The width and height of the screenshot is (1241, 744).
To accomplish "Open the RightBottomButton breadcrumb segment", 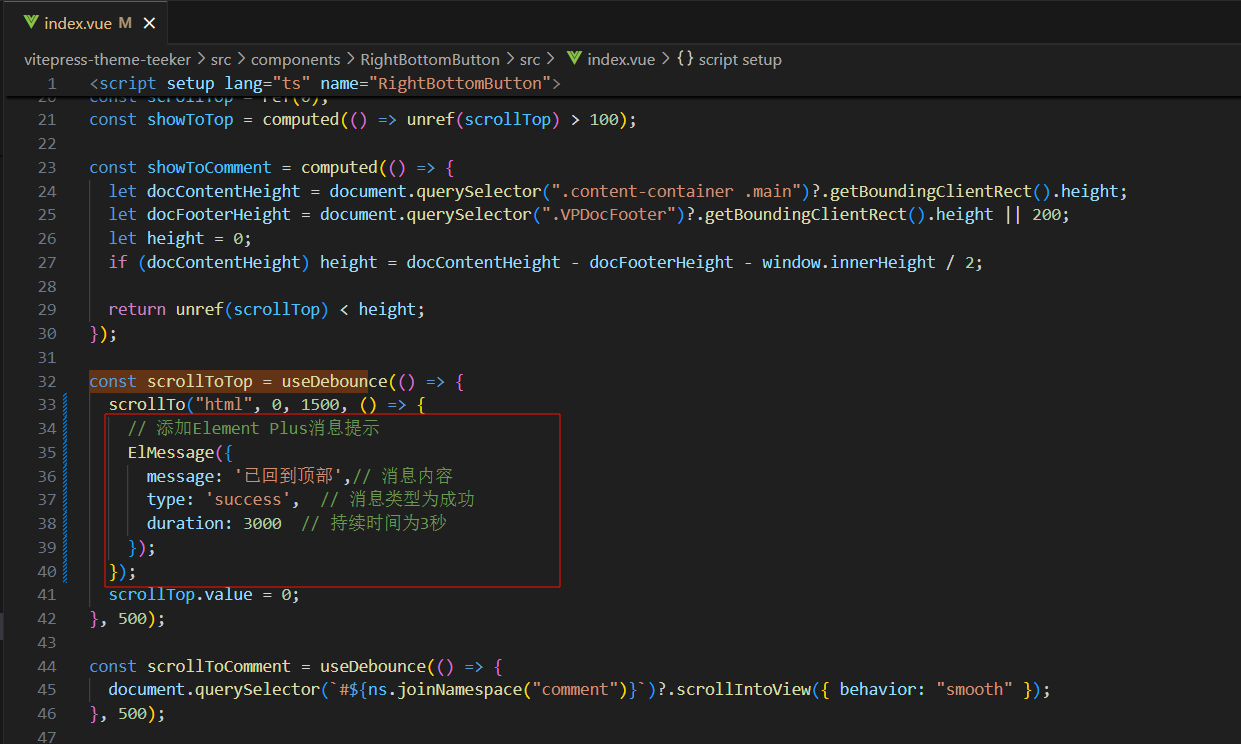I will [429, 59].
